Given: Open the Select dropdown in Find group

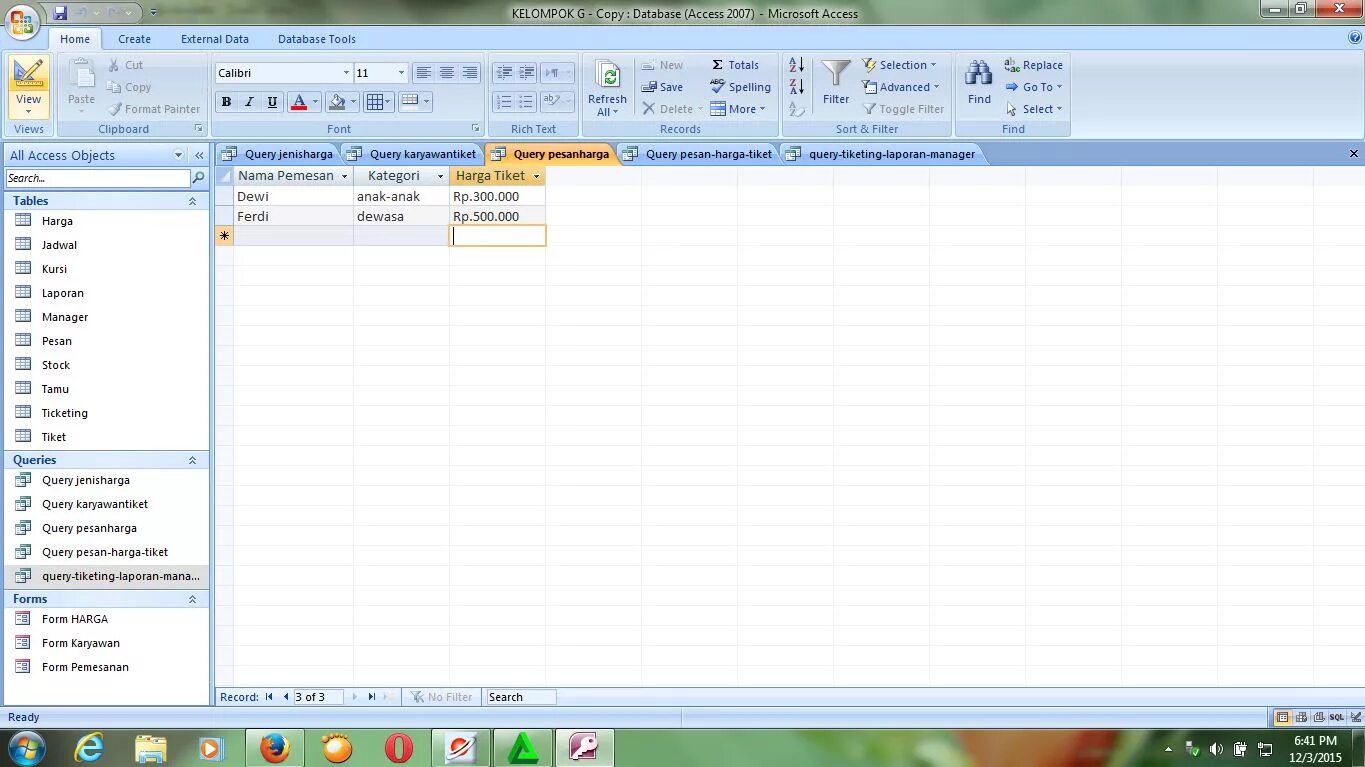Looking at the screenshot, I should (x=1034, y=109).
